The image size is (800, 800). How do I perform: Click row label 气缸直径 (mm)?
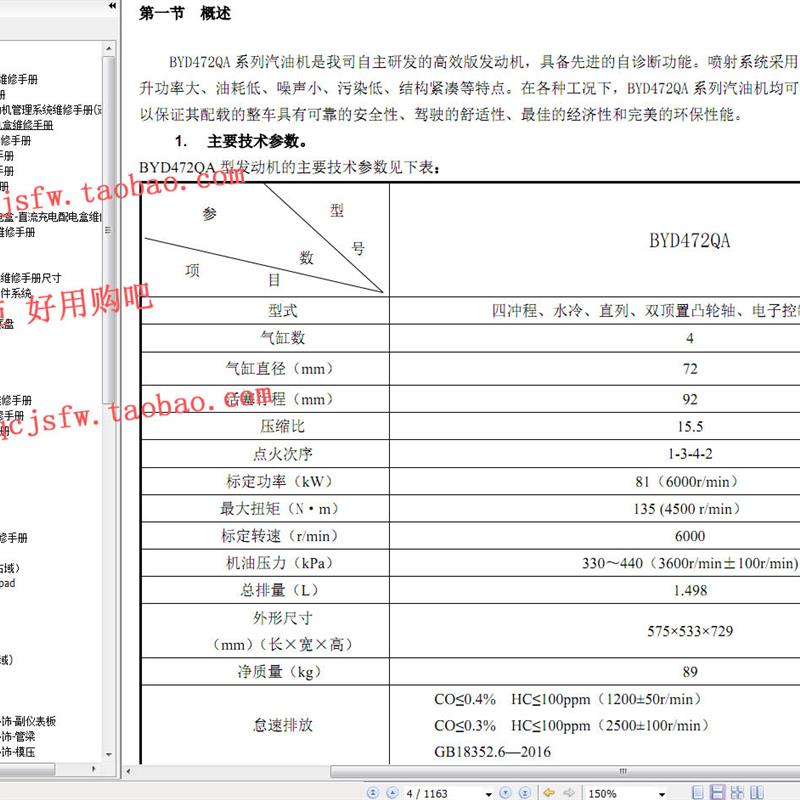pos(279,368)
